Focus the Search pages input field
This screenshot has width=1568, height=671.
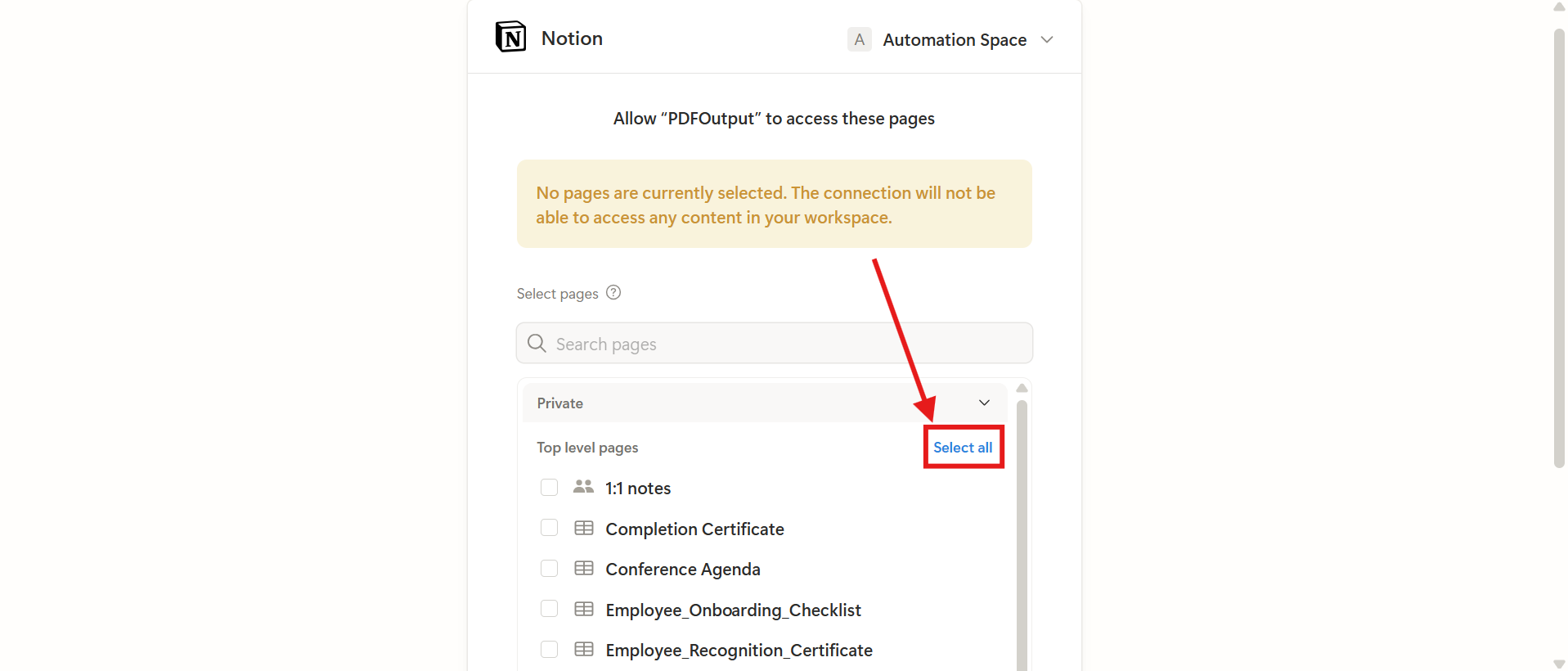pyautogui.click(x=785, y=344)
